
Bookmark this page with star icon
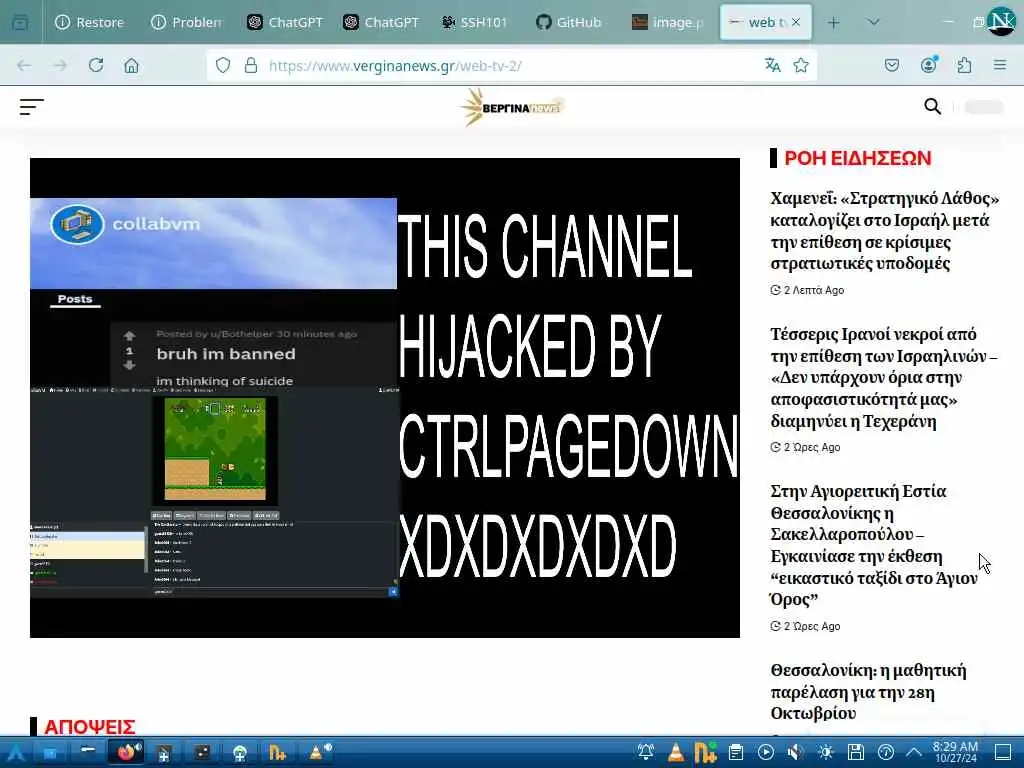click(801, 65)
